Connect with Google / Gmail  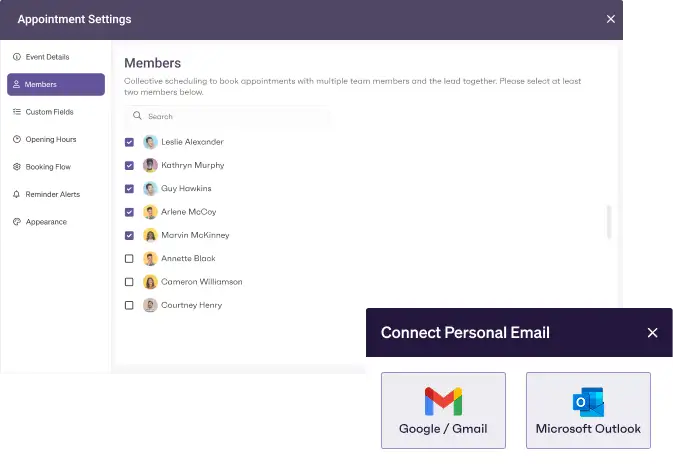coord(443,410)
